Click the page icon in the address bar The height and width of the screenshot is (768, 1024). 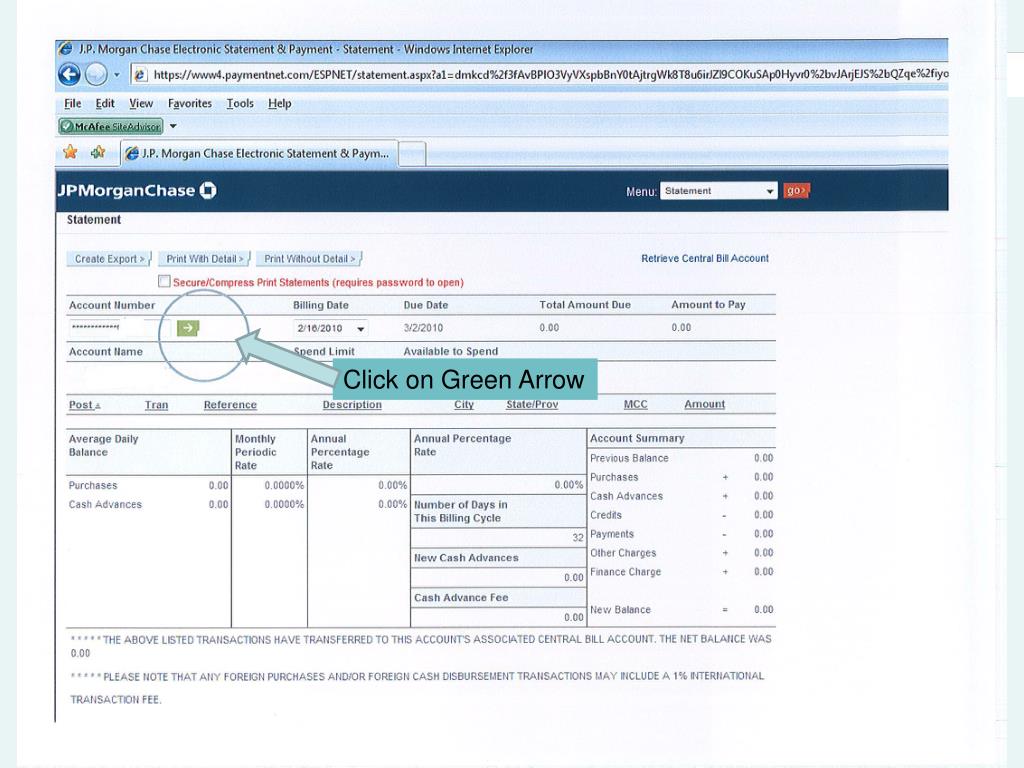coord(140,75)
